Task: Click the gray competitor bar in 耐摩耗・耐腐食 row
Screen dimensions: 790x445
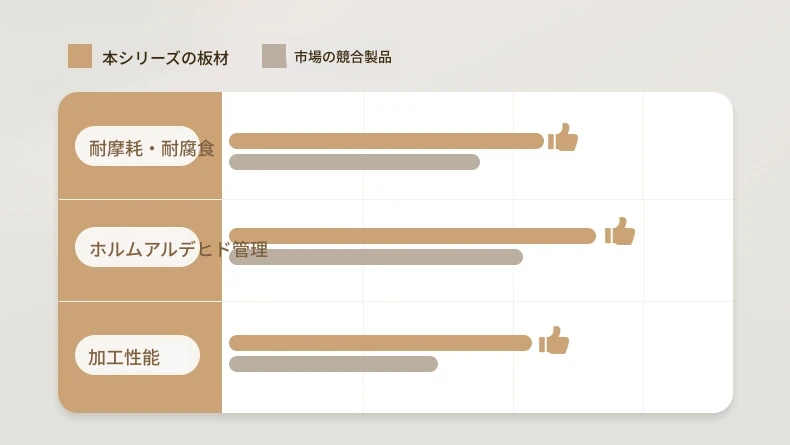Action: pos(354,162)
